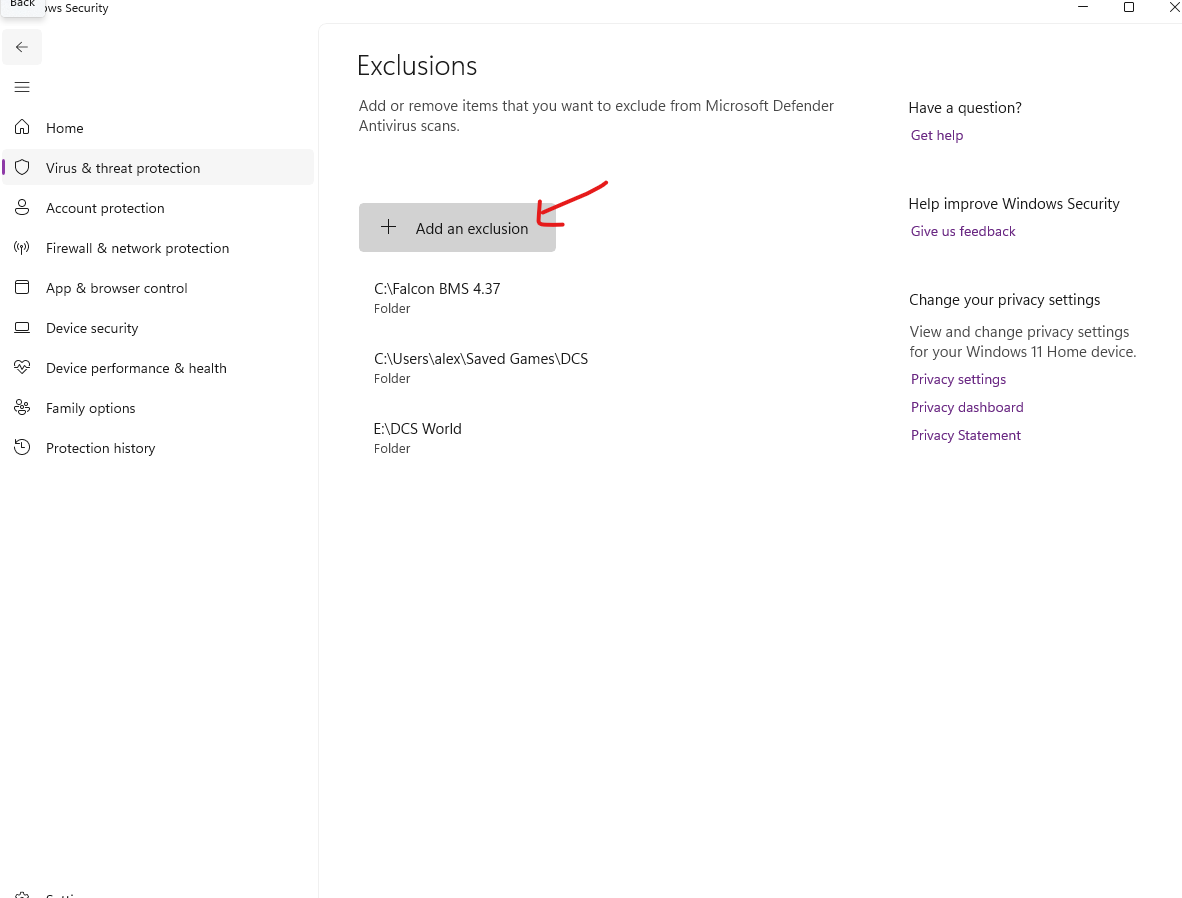Open Privacy settings link
Screen dimensions: 1182x898
(x=958, y=379)
